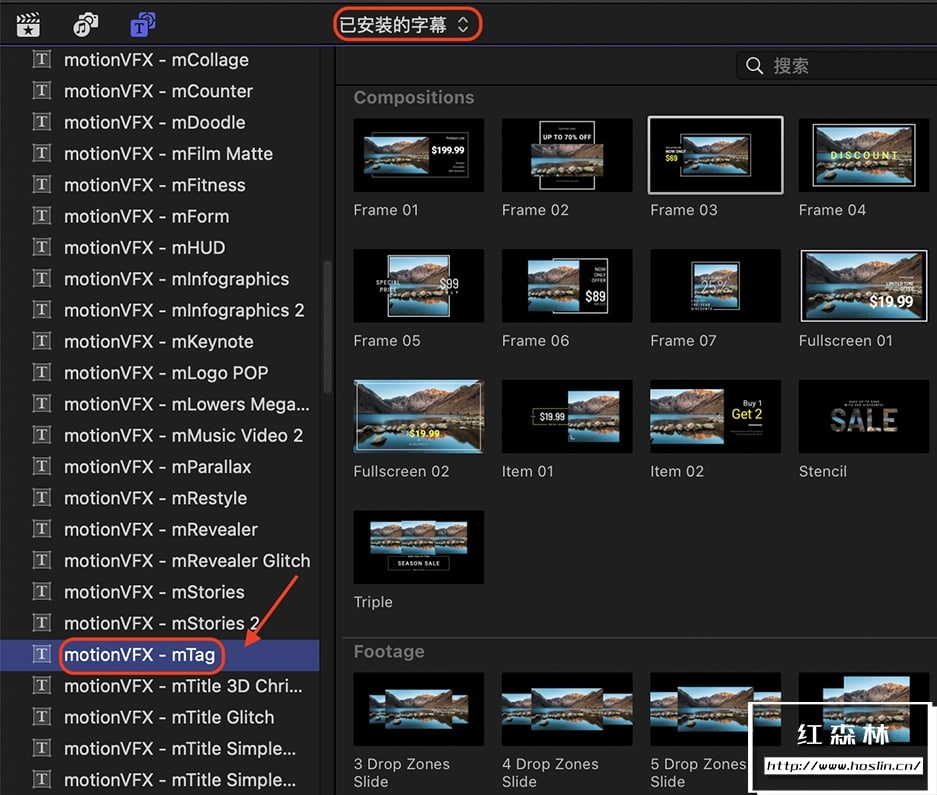Select motionVFX - mInfographics category
937x795 pixels.
point(160,279)
